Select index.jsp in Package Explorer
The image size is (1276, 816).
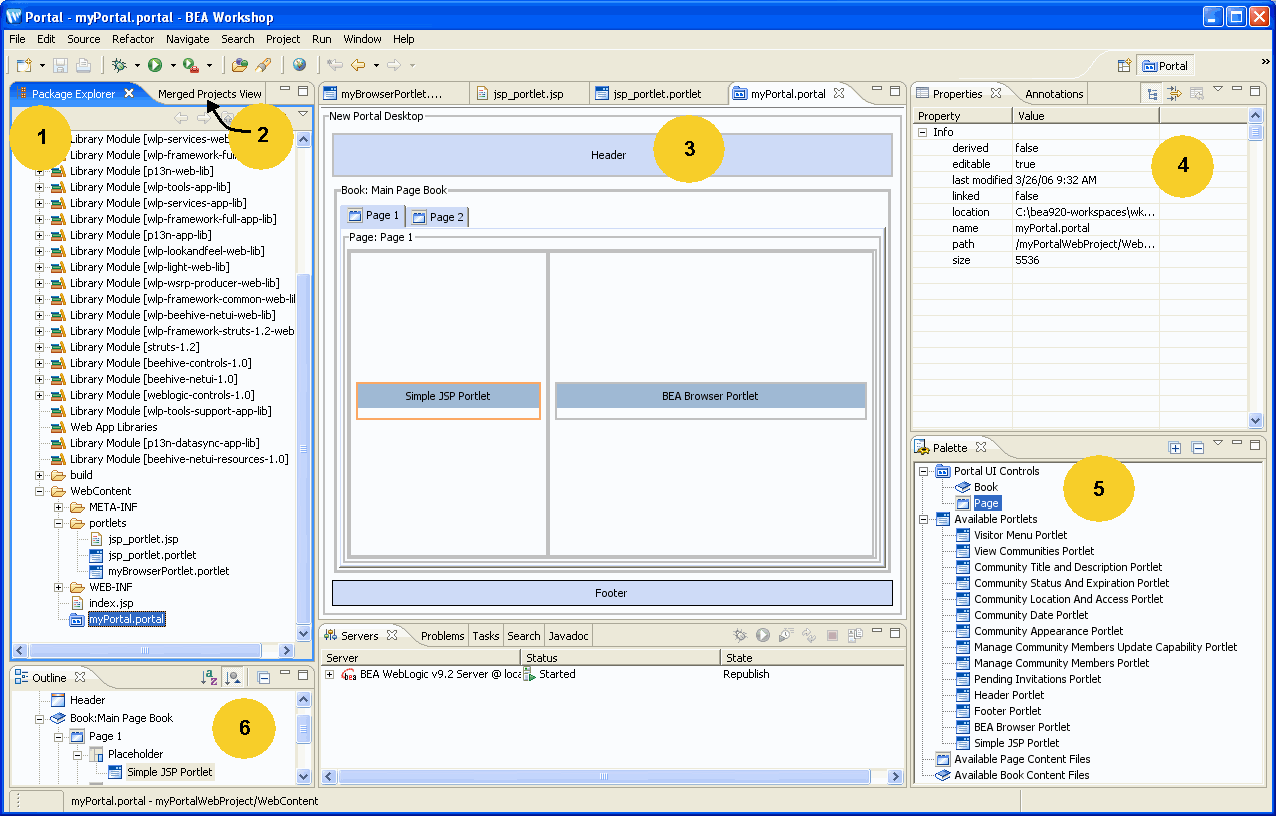pyautogui.click(x=102, y=603)
